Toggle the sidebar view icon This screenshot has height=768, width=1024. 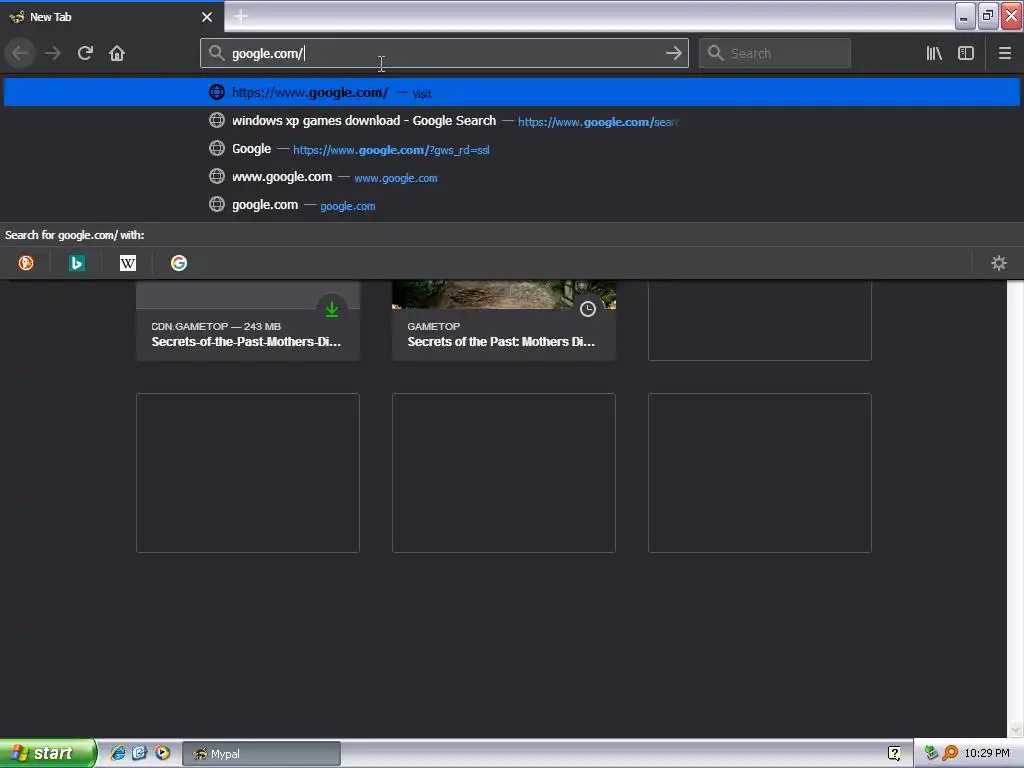(966, 53)
